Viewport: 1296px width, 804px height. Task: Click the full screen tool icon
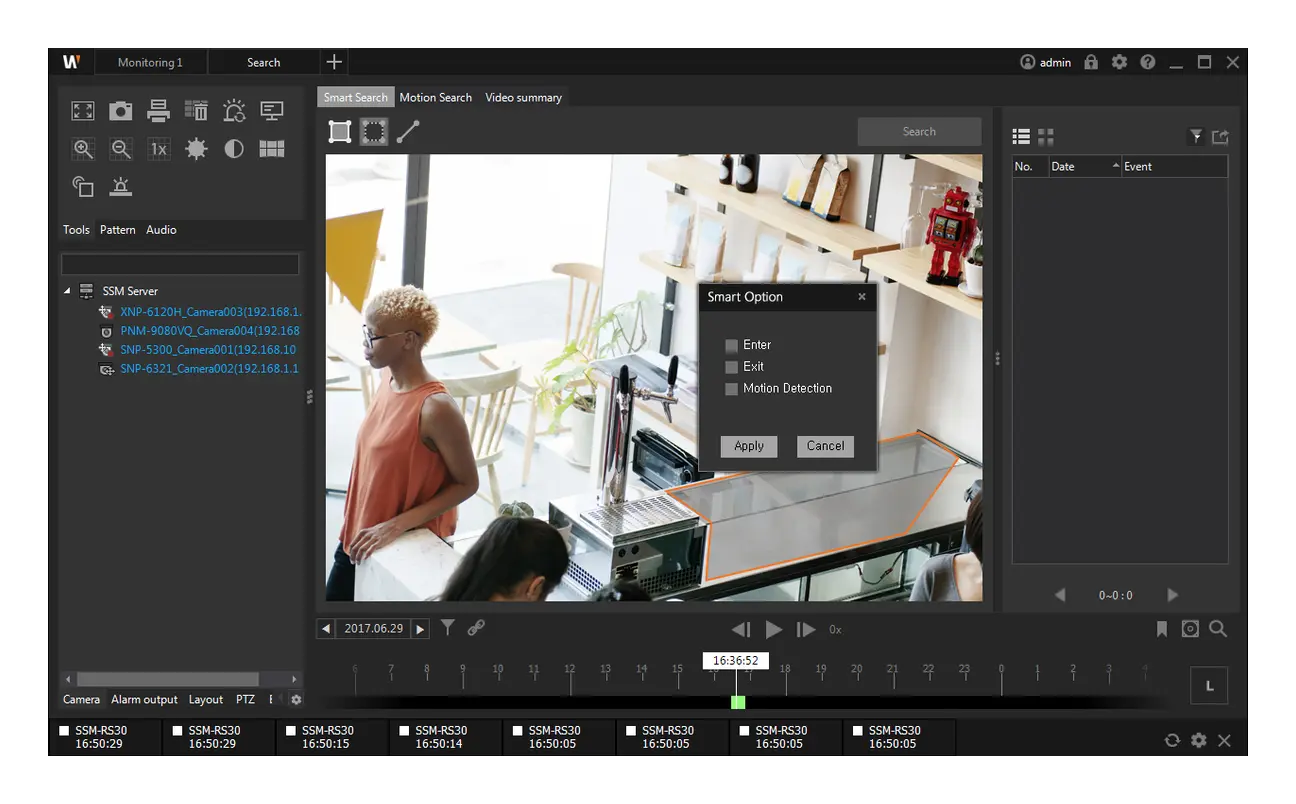pyautogui.click(x=83, y=111)
